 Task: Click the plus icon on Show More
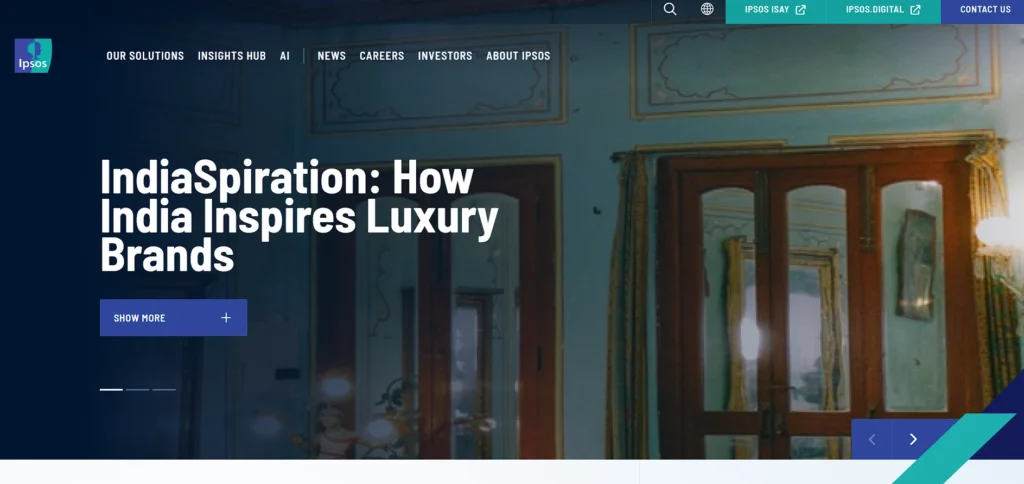[226, 317]
